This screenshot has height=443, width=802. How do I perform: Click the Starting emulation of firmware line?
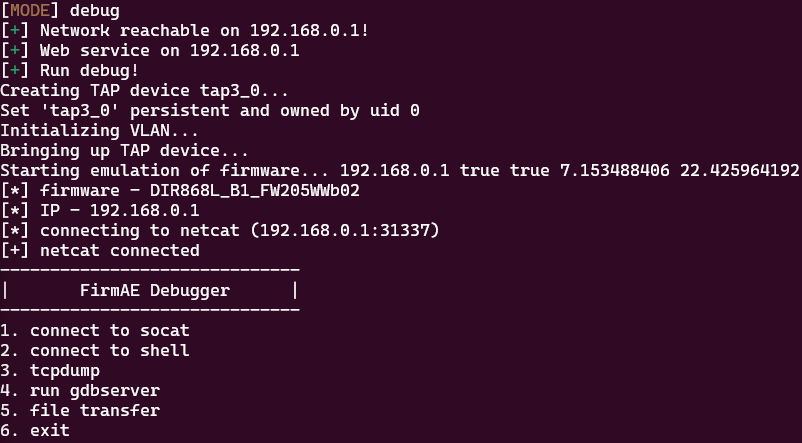399,170
